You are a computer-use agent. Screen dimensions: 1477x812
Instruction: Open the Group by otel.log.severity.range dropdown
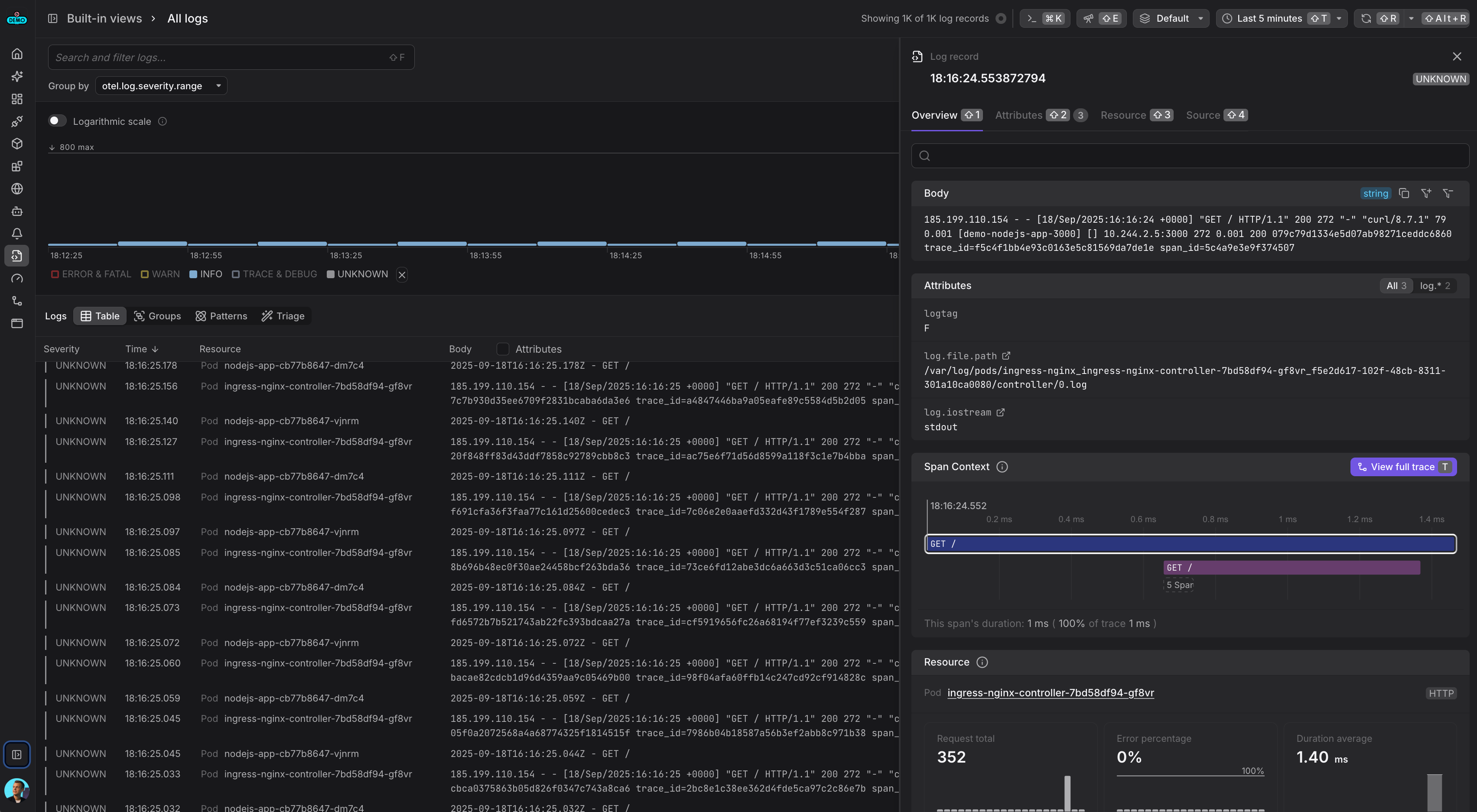[x=161, y=86]
